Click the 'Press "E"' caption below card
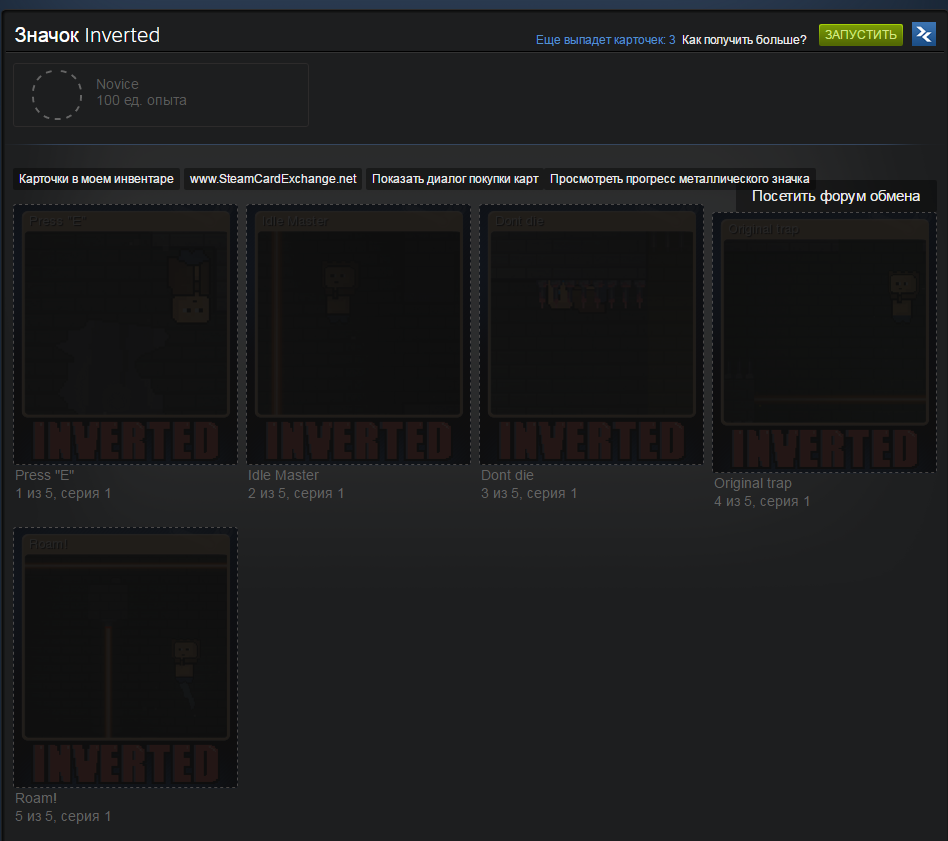Image resolution: width=948 pixels, height=841 pixels. click(x=45, y=475)
